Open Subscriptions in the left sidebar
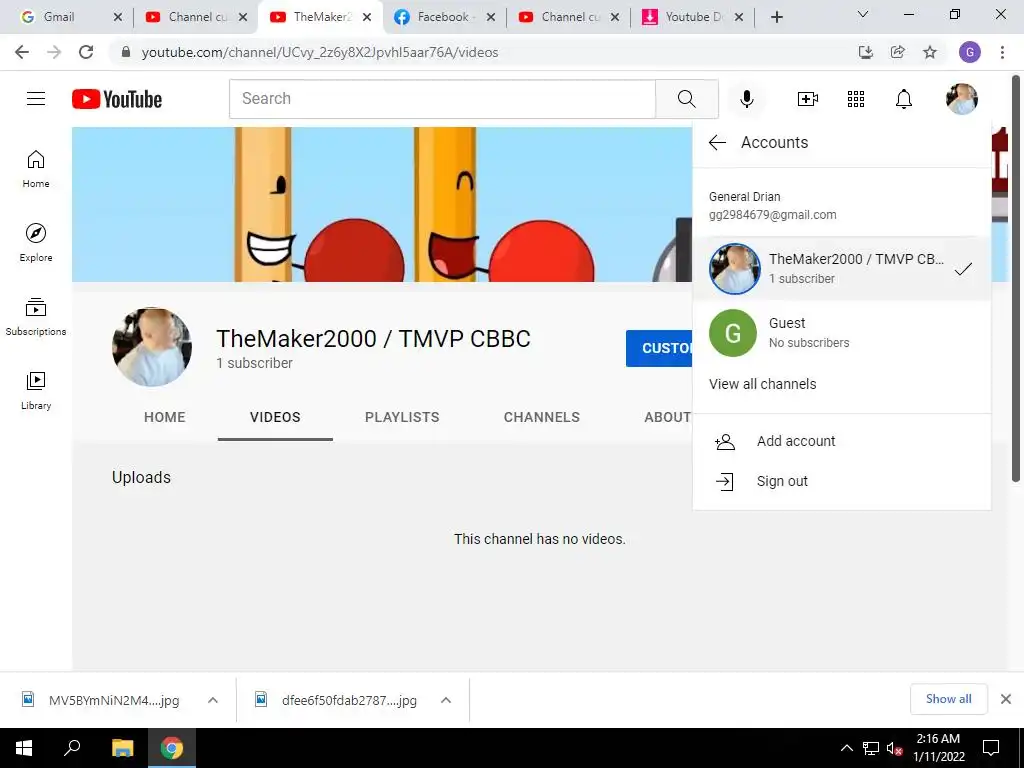Viewport: 1024px width, 768px height. [36, 317]
